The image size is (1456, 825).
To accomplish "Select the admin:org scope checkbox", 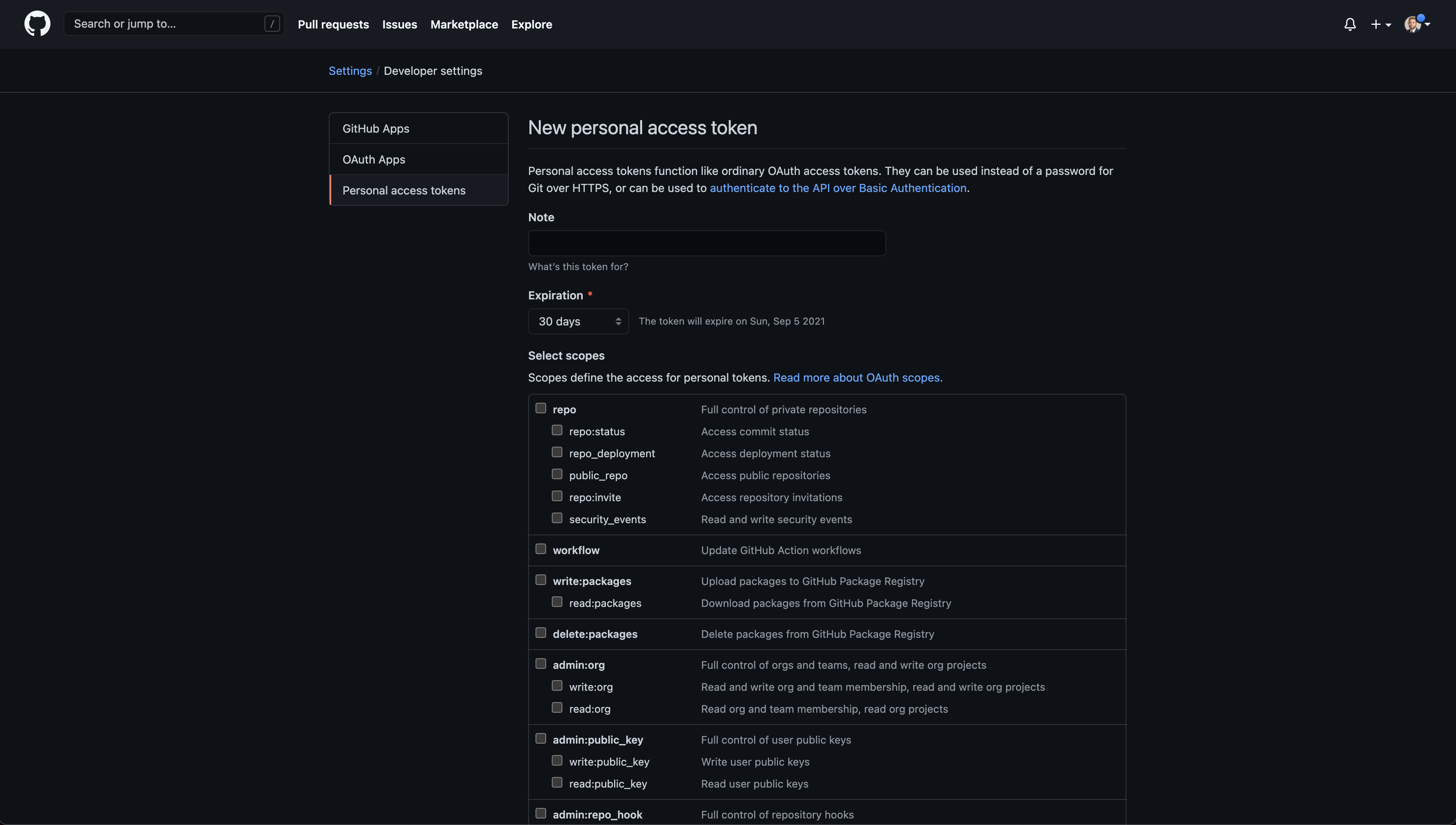I will (541, 663).
